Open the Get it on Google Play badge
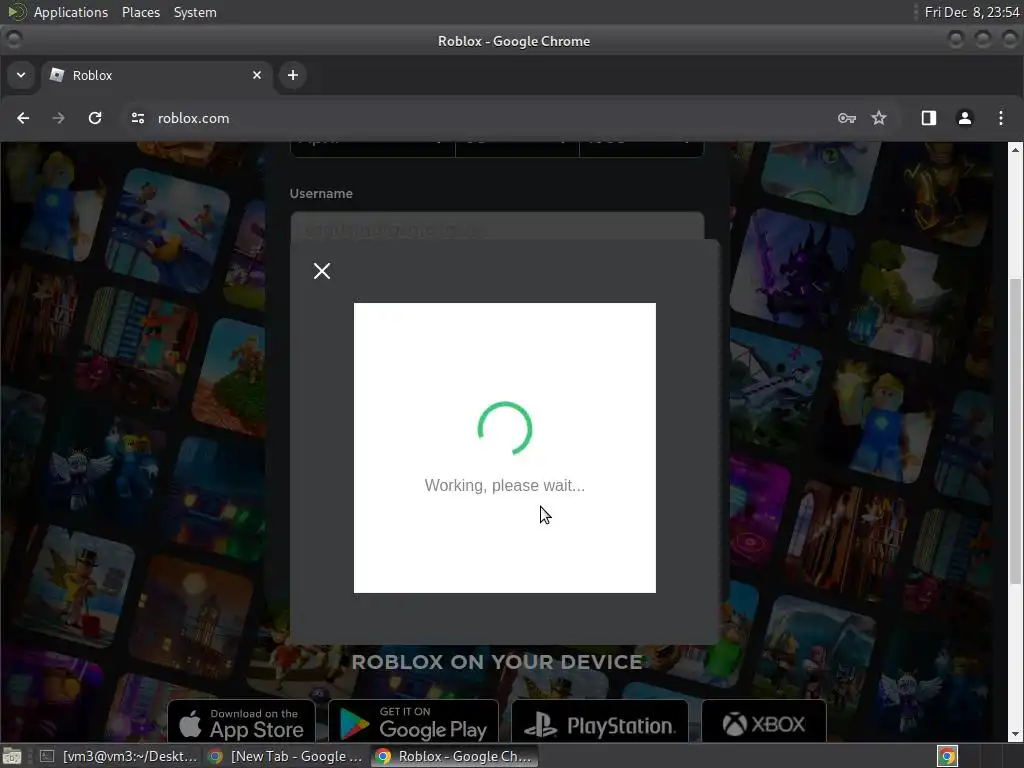The image size is (1024, 768). (x=413, y=722)
